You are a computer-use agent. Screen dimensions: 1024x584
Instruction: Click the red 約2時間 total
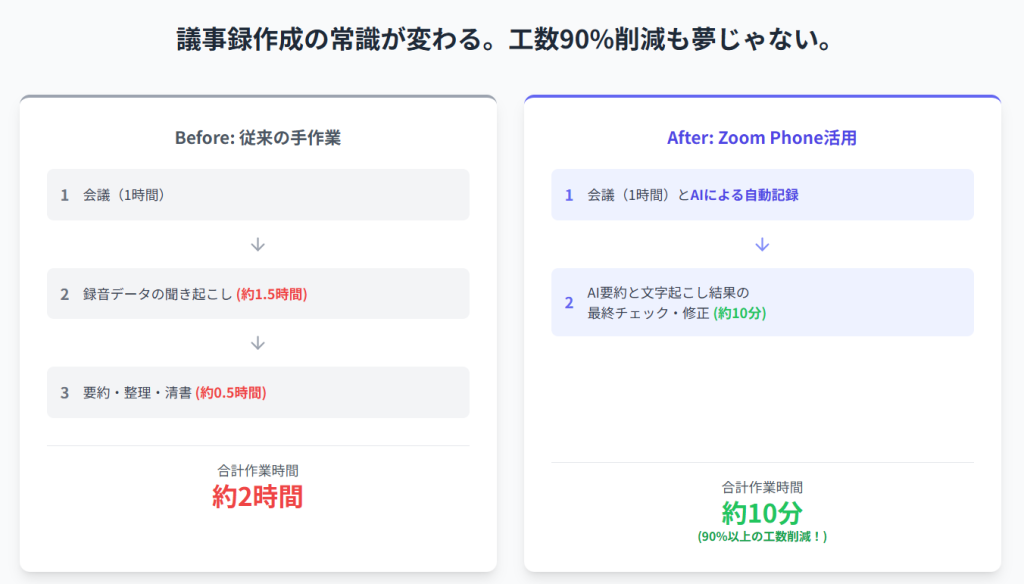tap(257, 497)
